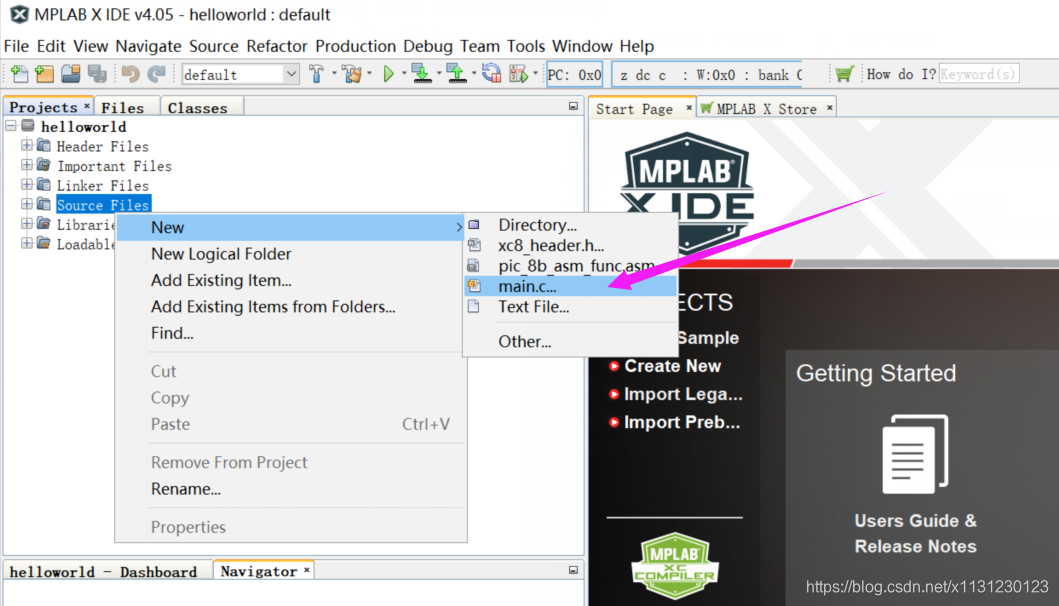Viewport: 1059px width, 606px height.
Task: Click Read Device Memory upload icon
Action: [x=457, y=74]
